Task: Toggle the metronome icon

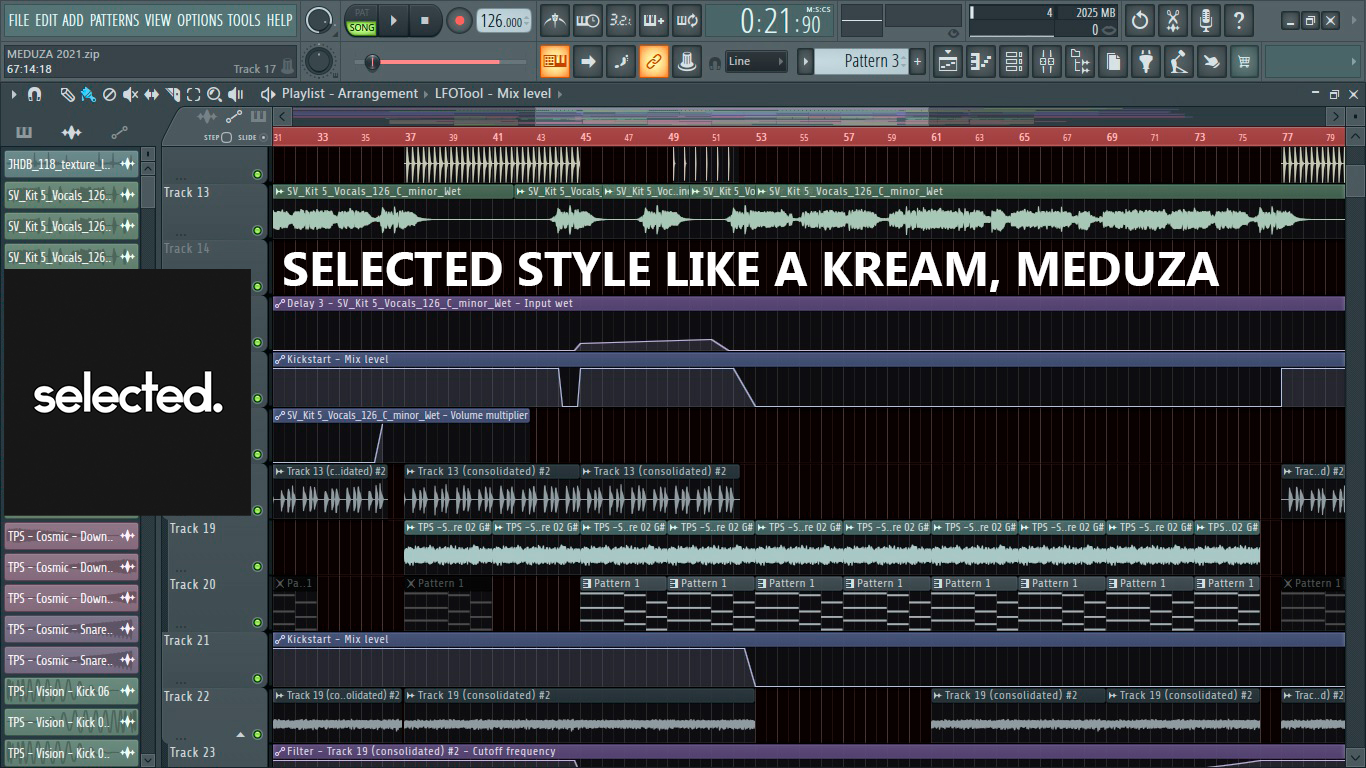Action: pos(555,20)
